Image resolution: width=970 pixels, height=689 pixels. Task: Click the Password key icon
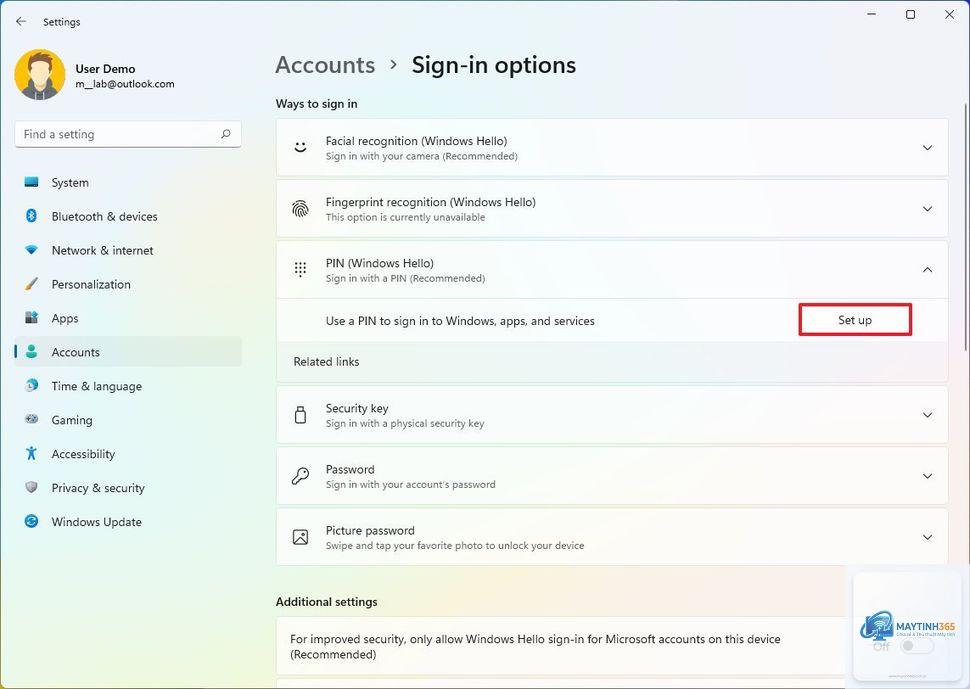point(301,476)
